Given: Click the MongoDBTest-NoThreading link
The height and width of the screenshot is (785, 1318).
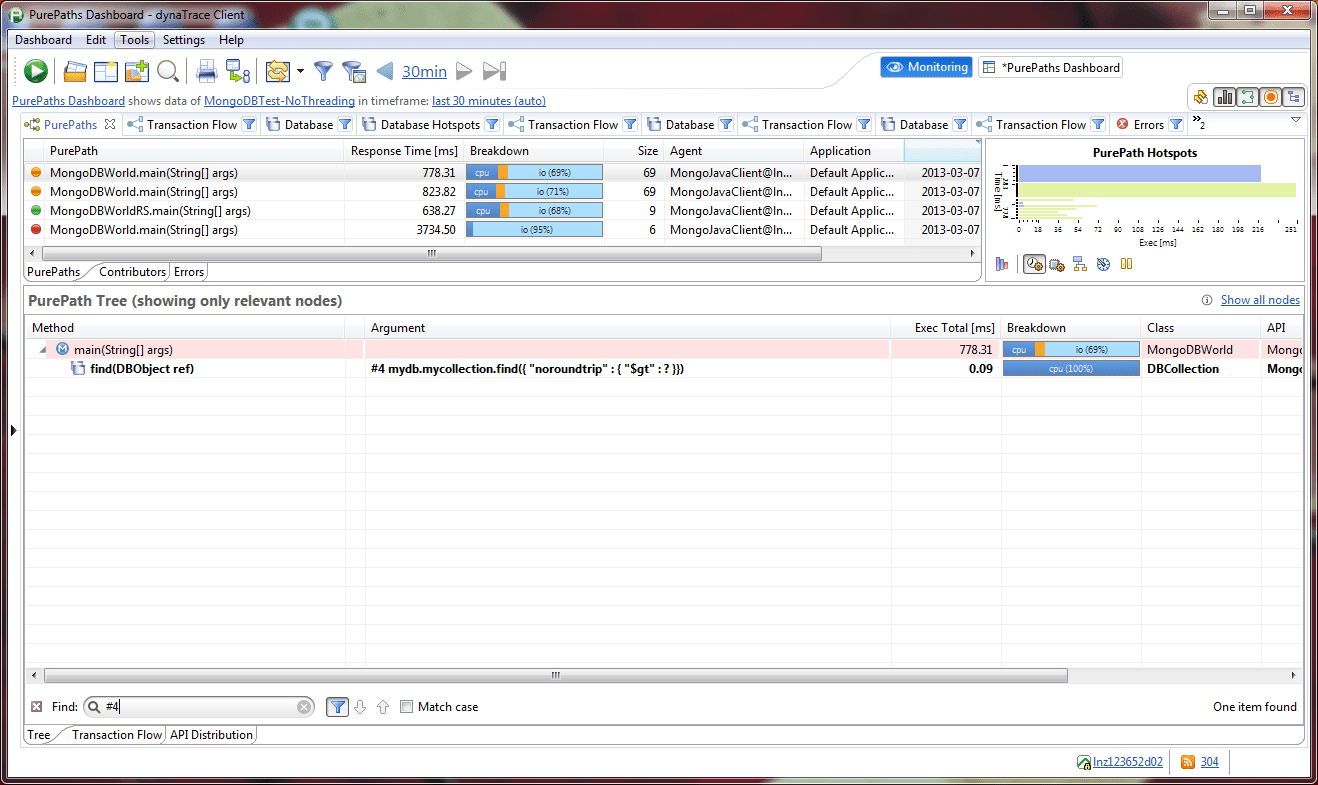Looking at the screenshot, I should click(279, 101).
